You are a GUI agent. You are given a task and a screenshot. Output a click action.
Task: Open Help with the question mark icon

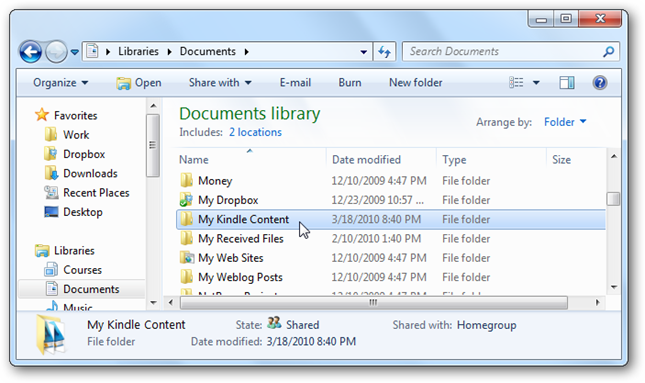(600, 83)
